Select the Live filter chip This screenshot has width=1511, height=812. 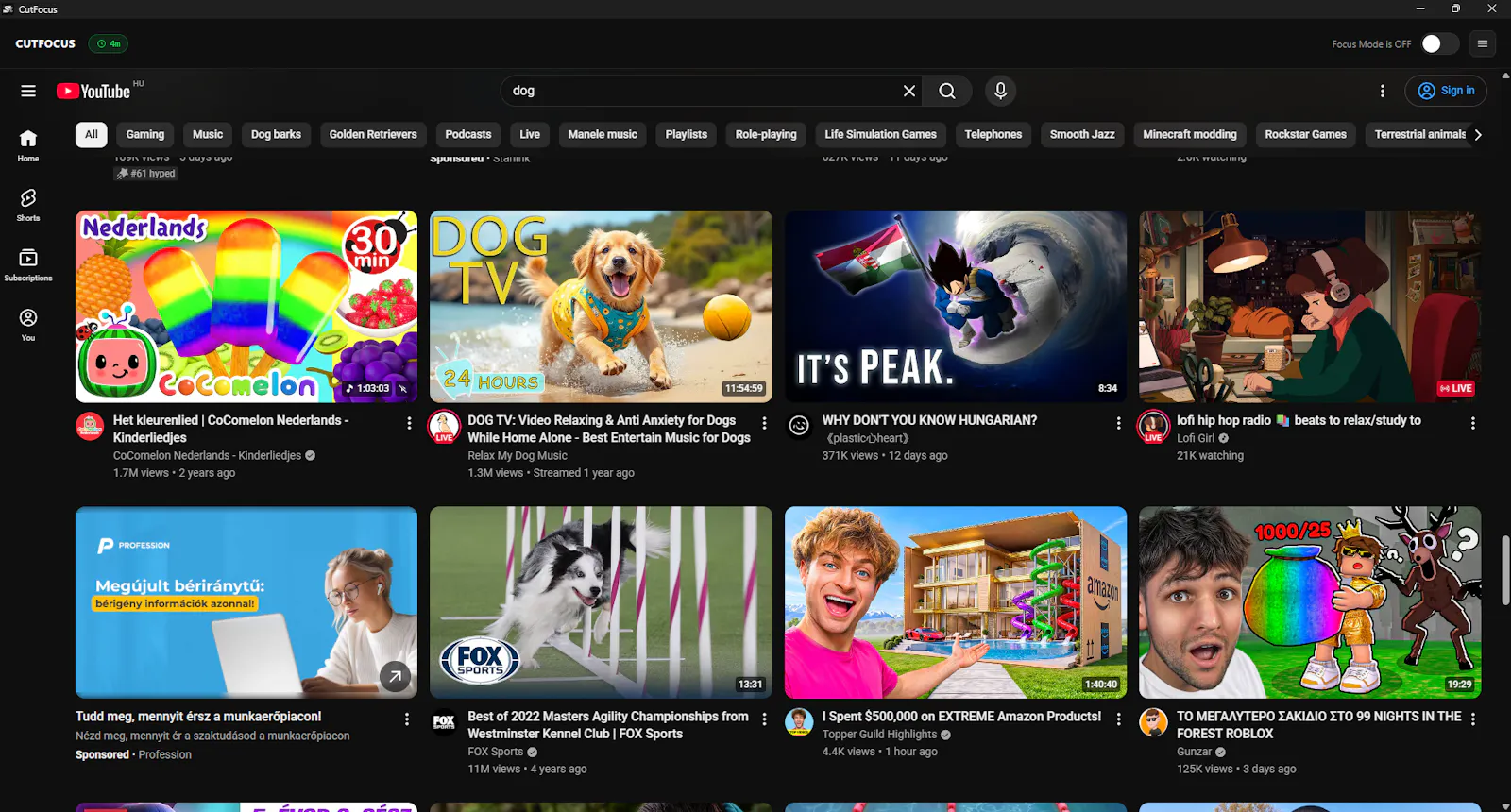coord(530,135)
